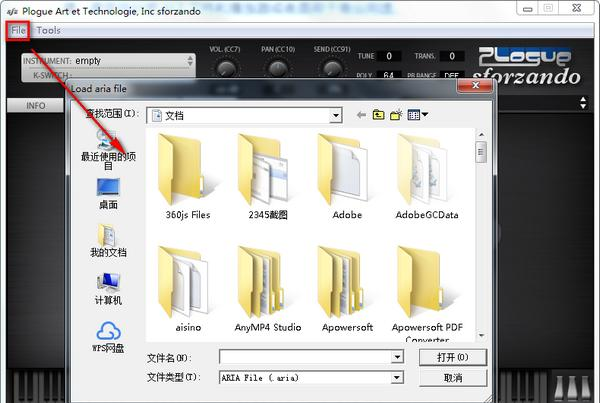Click the POLY value field
Image resolution: width=600 pixels, height=403 pixels.
[389, 75]
